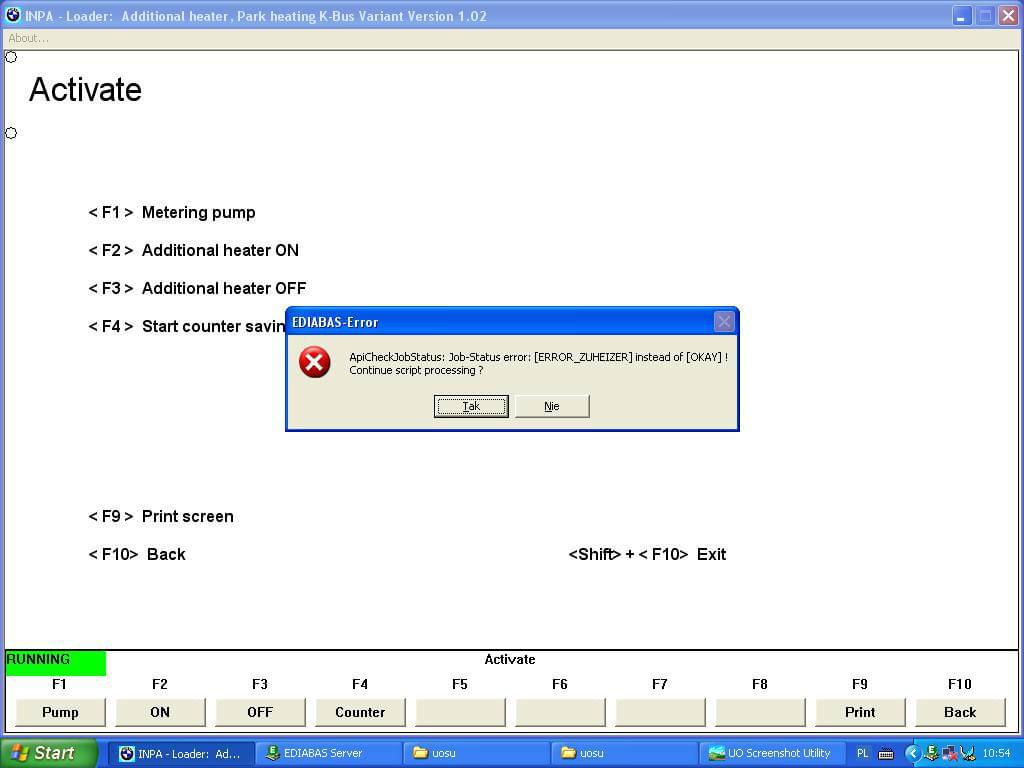Image resolution: width=1024 pixels, height=768 pixels.
Task: Click the OFF button under F3
Action: [x=260, y=712]
